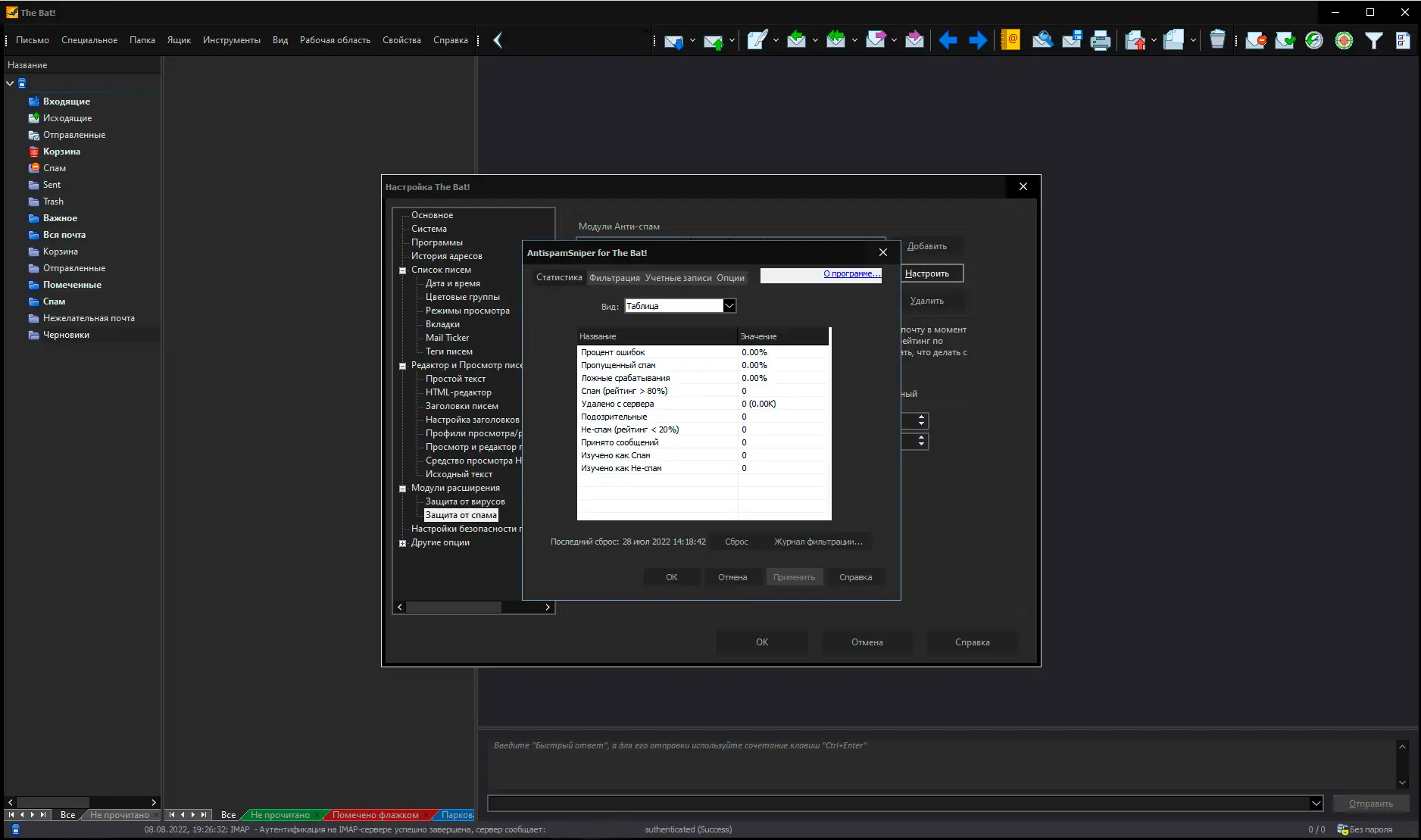
Task: Go to previous message with left arrow
Action: (x=948, y=40)
